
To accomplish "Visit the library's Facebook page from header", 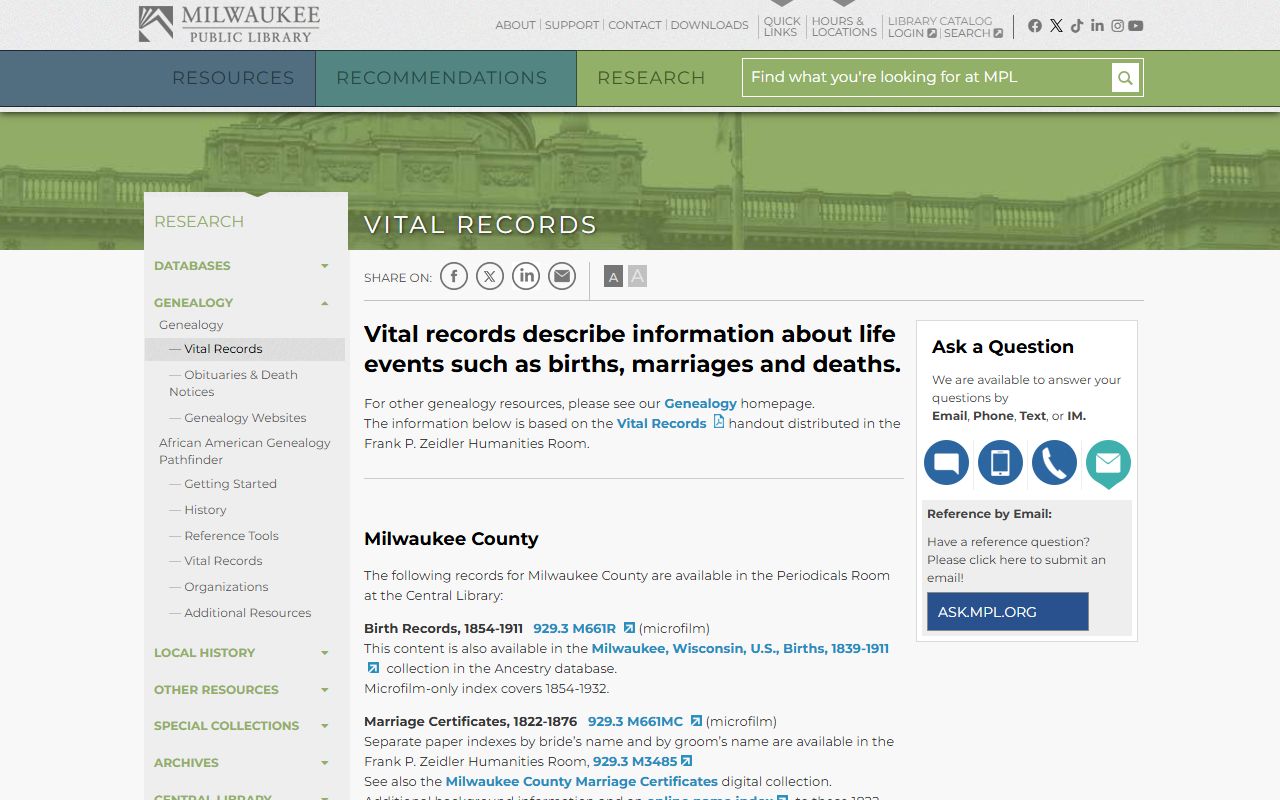I will click(1035, 26).
